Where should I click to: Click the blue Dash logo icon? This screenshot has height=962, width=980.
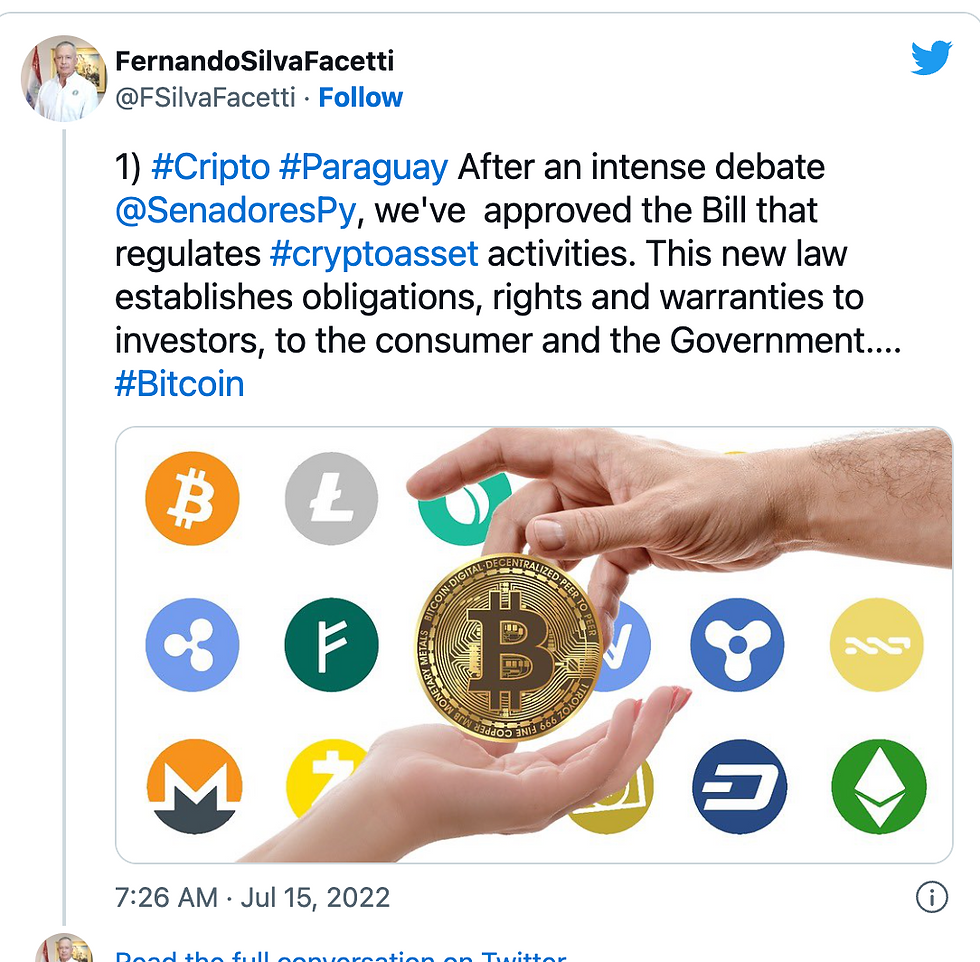(x=739, y=786)
